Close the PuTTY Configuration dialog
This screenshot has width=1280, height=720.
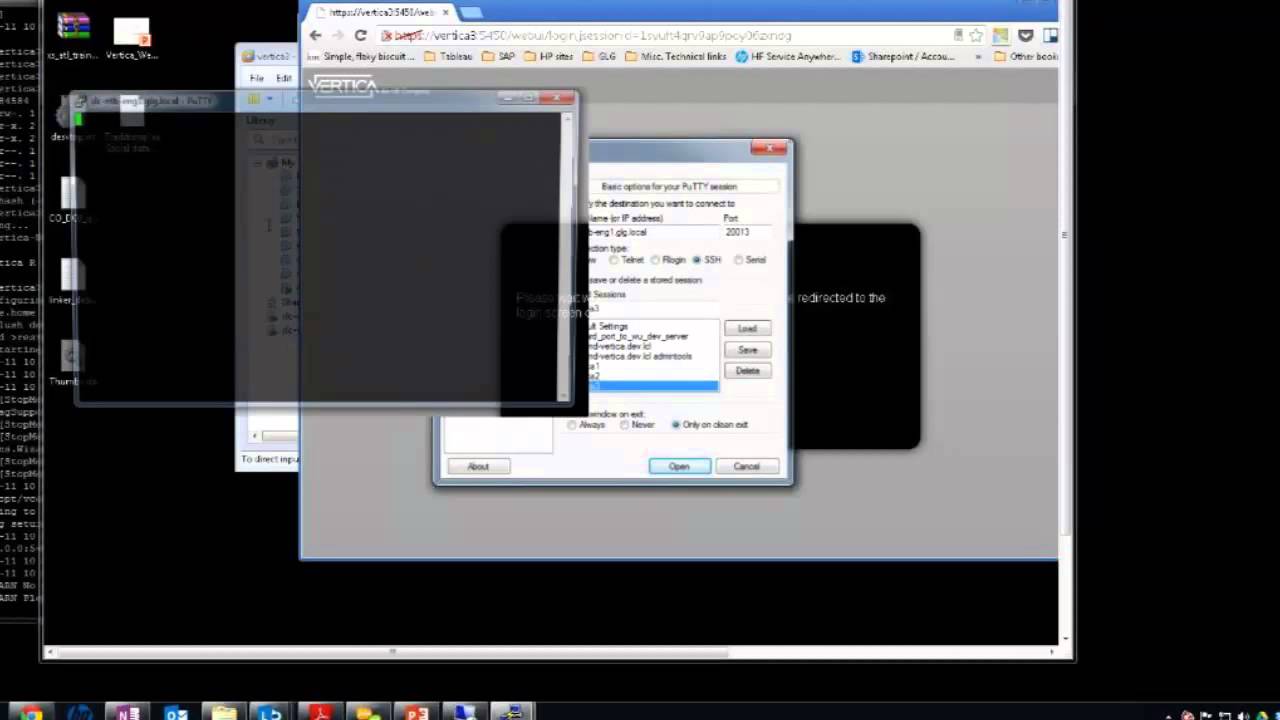[769, 149]
